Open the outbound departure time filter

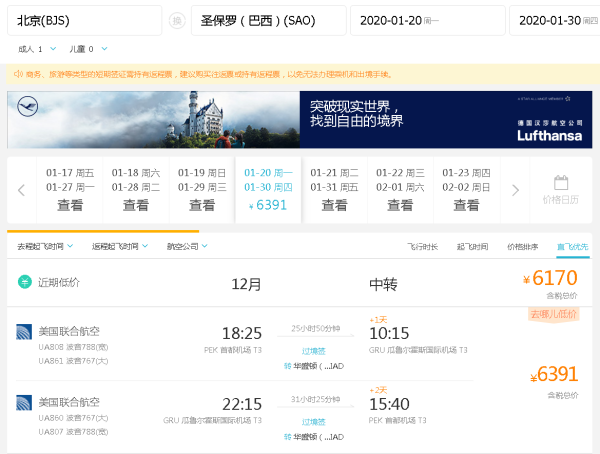tap(45, 246)
